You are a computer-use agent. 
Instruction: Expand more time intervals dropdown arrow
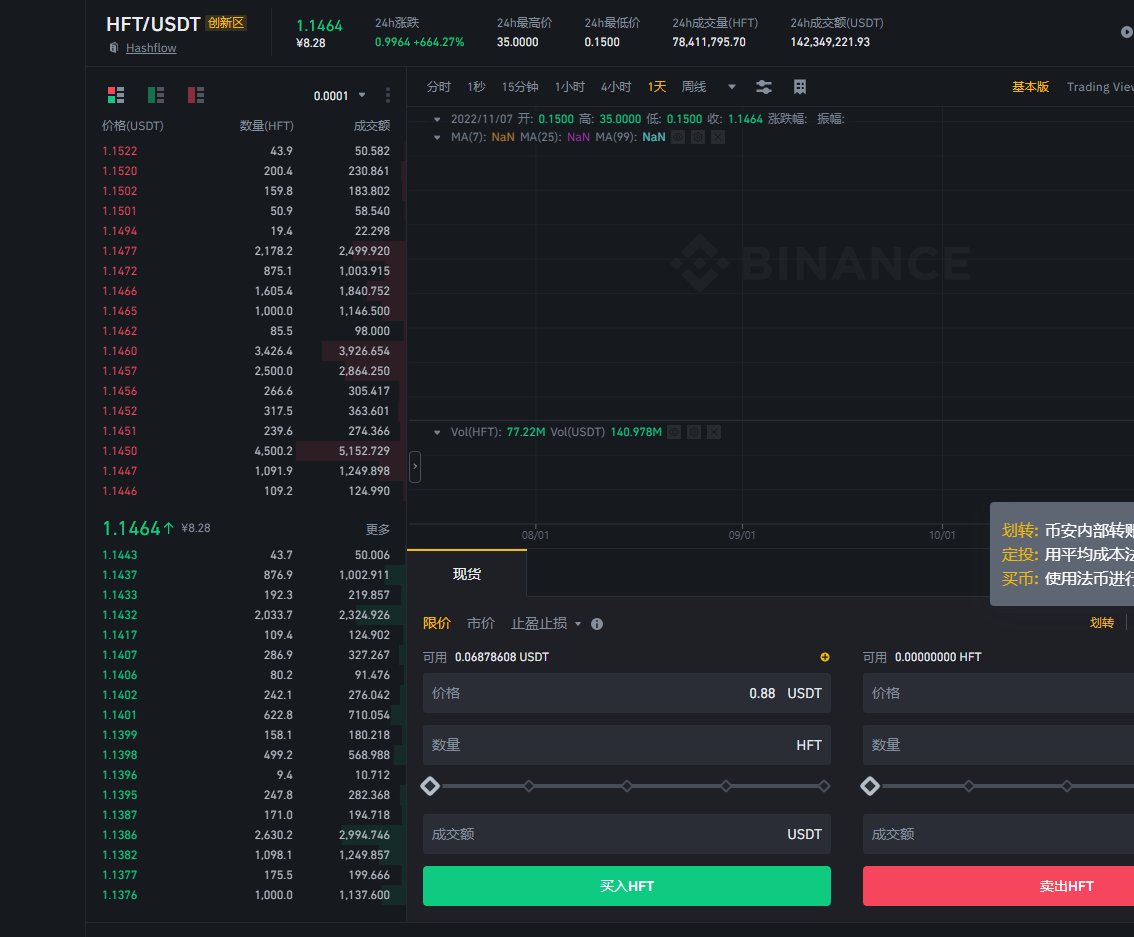[x=732, y=87]
